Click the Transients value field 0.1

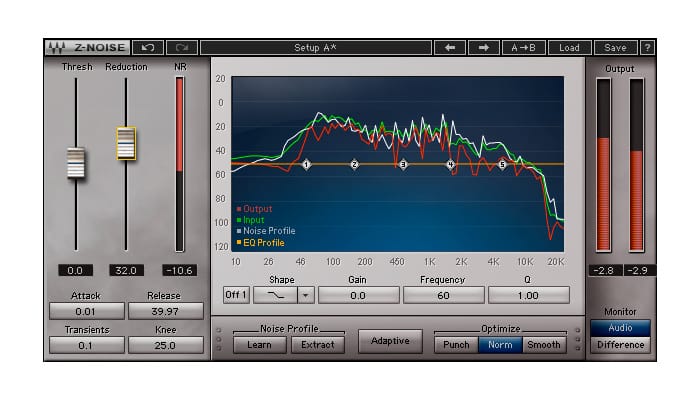coord(87,345)
